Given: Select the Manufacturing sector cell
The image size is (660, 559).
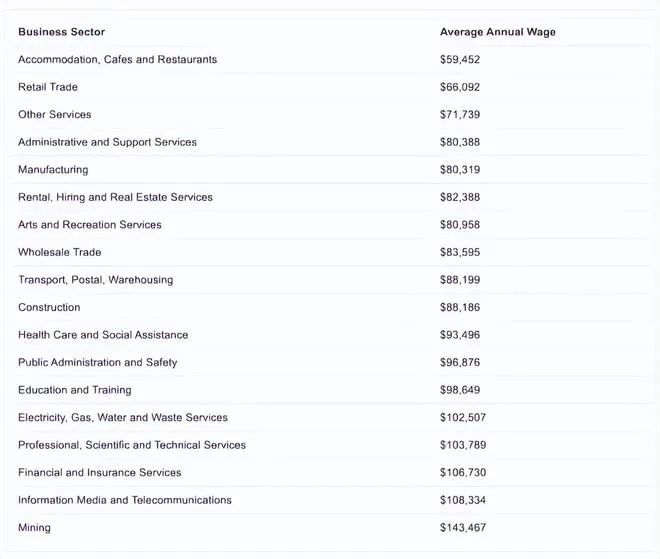Looking at the screenshot, I should click(x=53, y=170).
